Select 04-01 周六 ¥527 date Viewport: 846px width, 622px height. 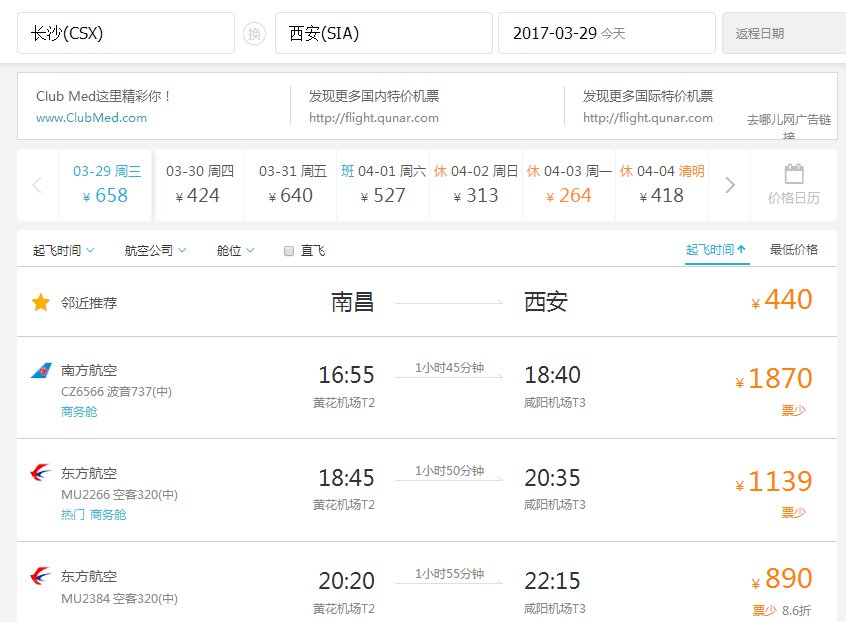click(x=384, y=184)
